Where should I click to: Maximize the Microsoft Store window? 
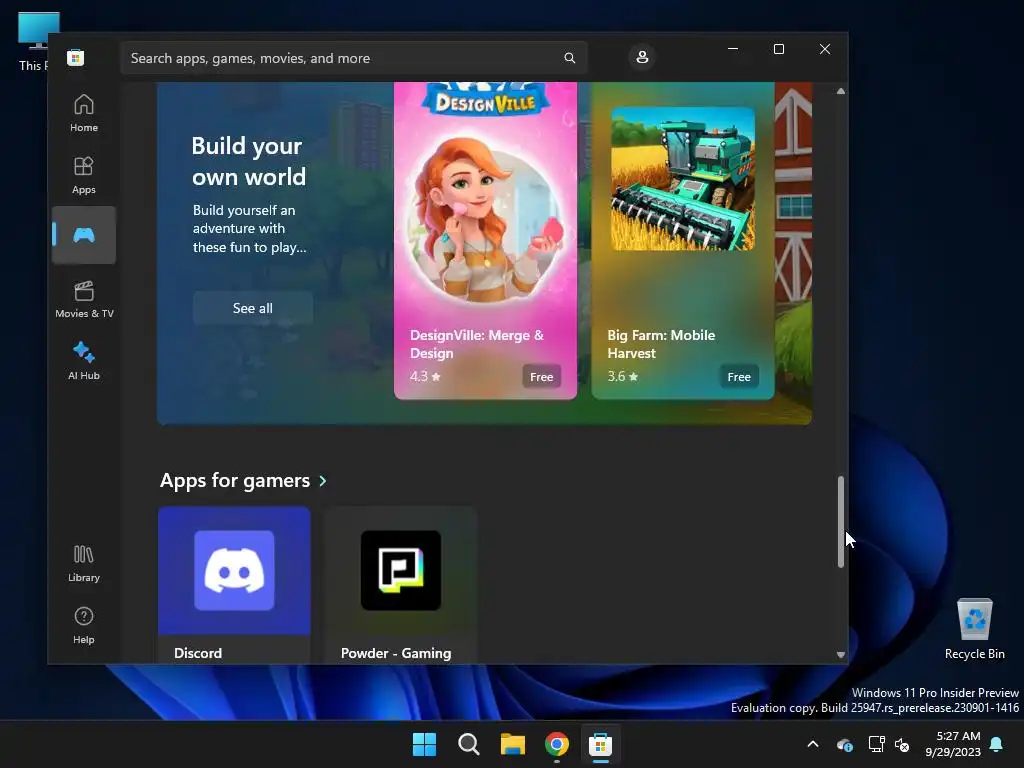click(x=778, y=49)
